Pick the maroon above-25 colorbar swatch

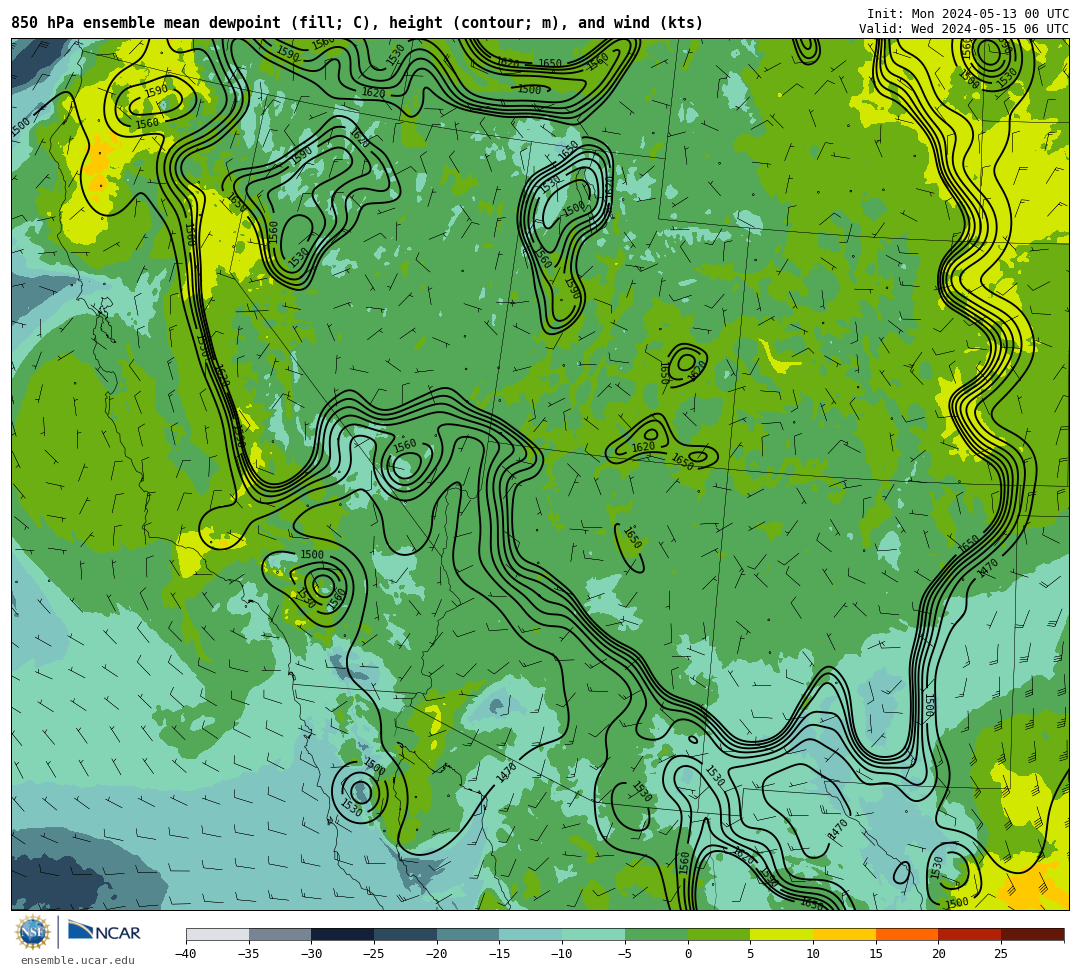(1032, 934)
